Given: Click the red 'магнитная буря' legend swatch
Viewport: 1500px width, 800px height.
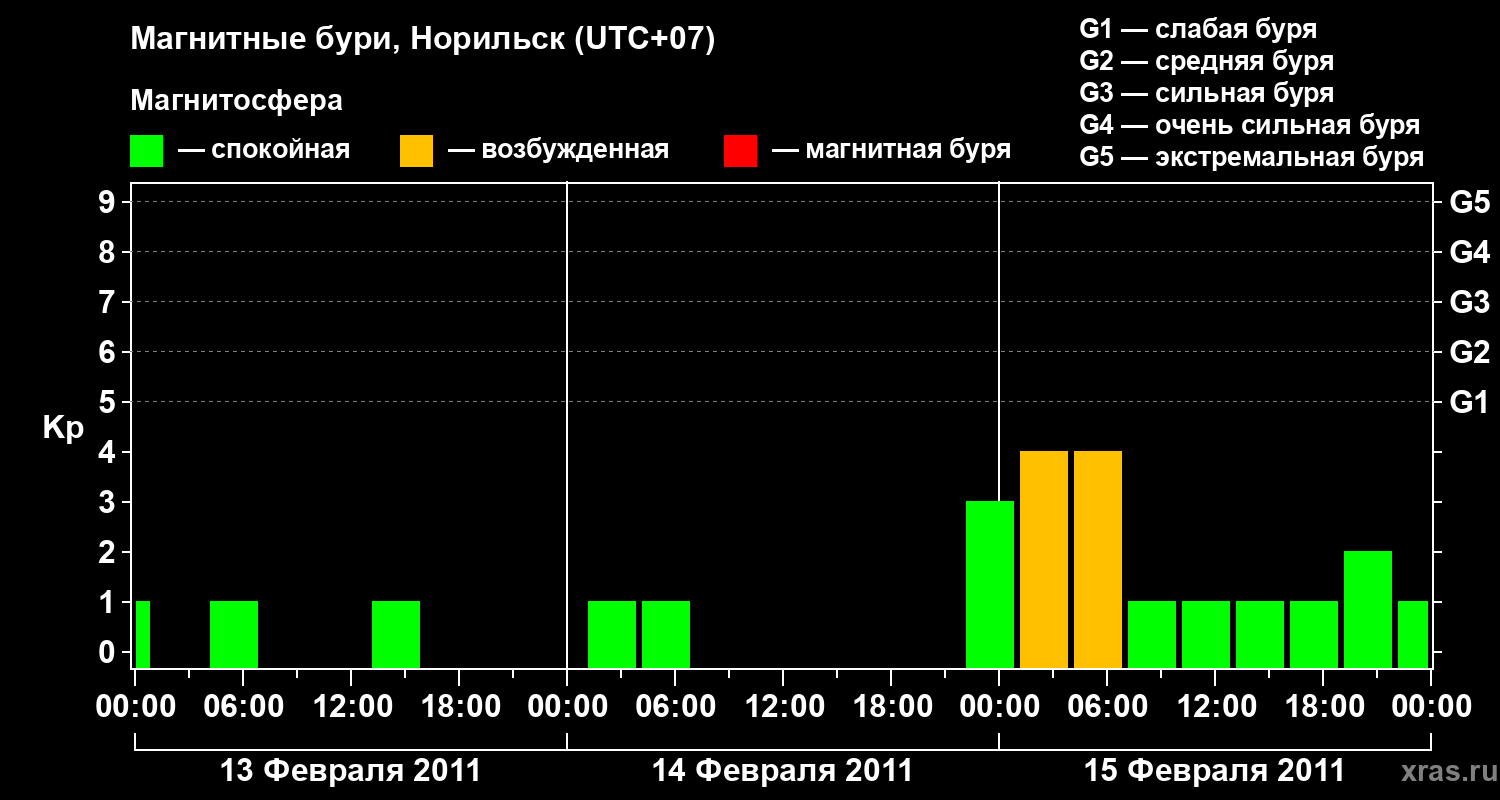Looking at the screenshot, I should (740, 151).
